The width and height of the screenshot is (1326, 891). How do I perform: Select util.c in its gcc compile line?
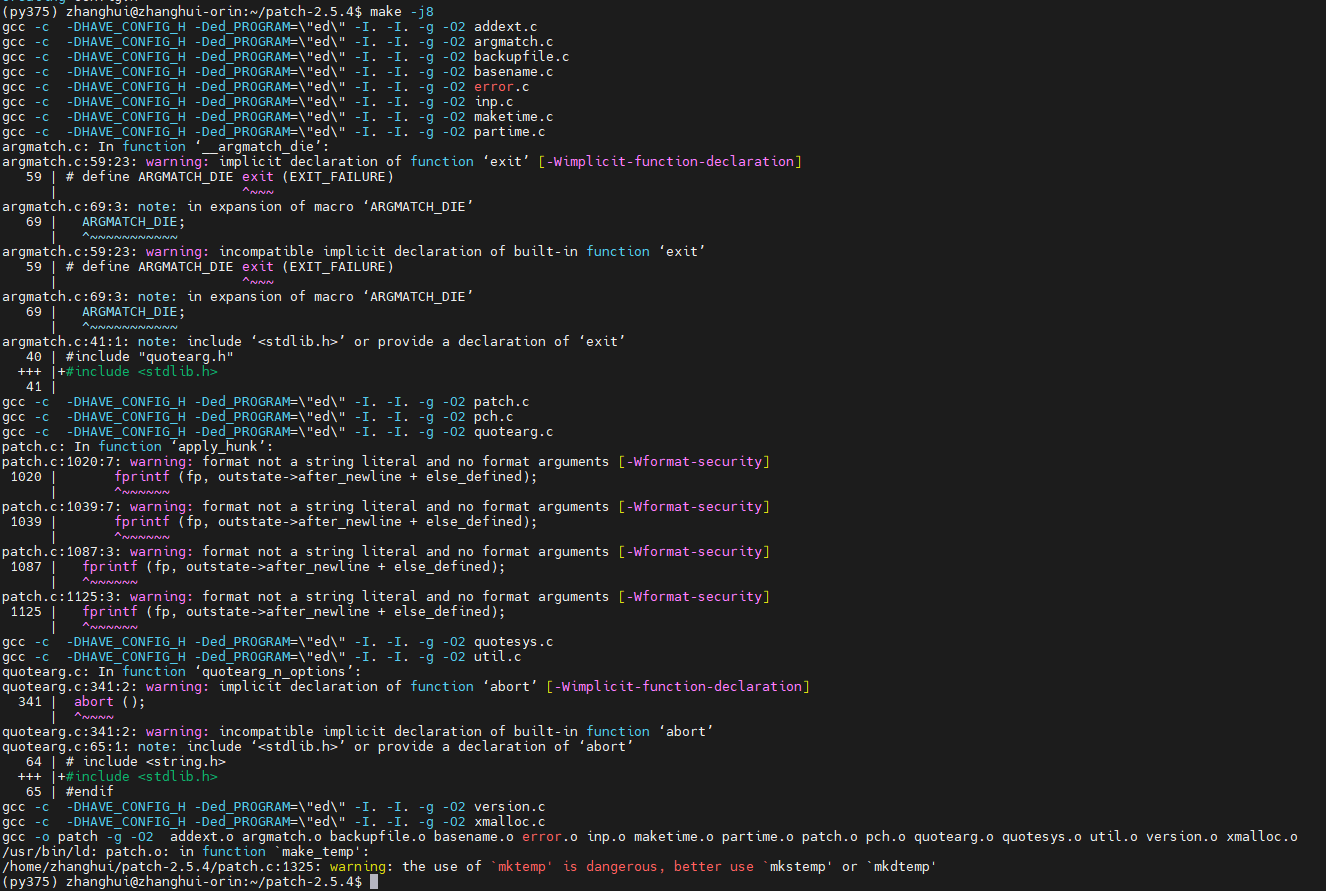tap(498, 656)
